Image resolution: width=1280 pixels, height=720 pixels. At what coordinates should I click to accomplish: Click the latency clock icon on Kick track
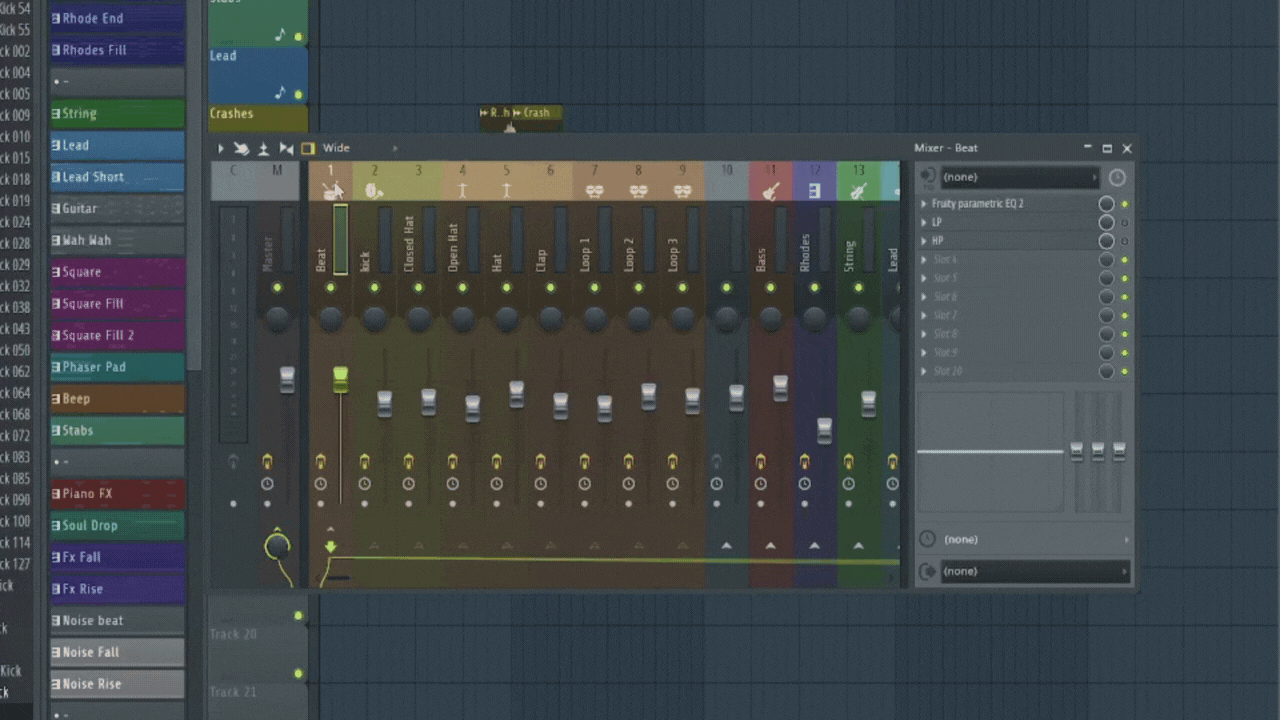point(364,484)
